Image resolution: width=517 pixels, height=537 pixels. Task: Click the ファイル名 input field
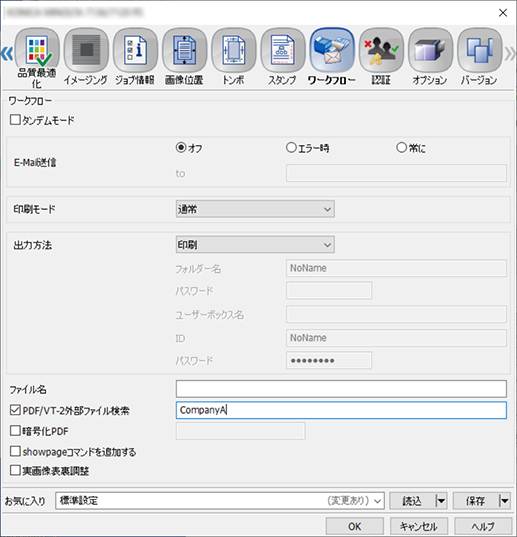pos(341,389)
